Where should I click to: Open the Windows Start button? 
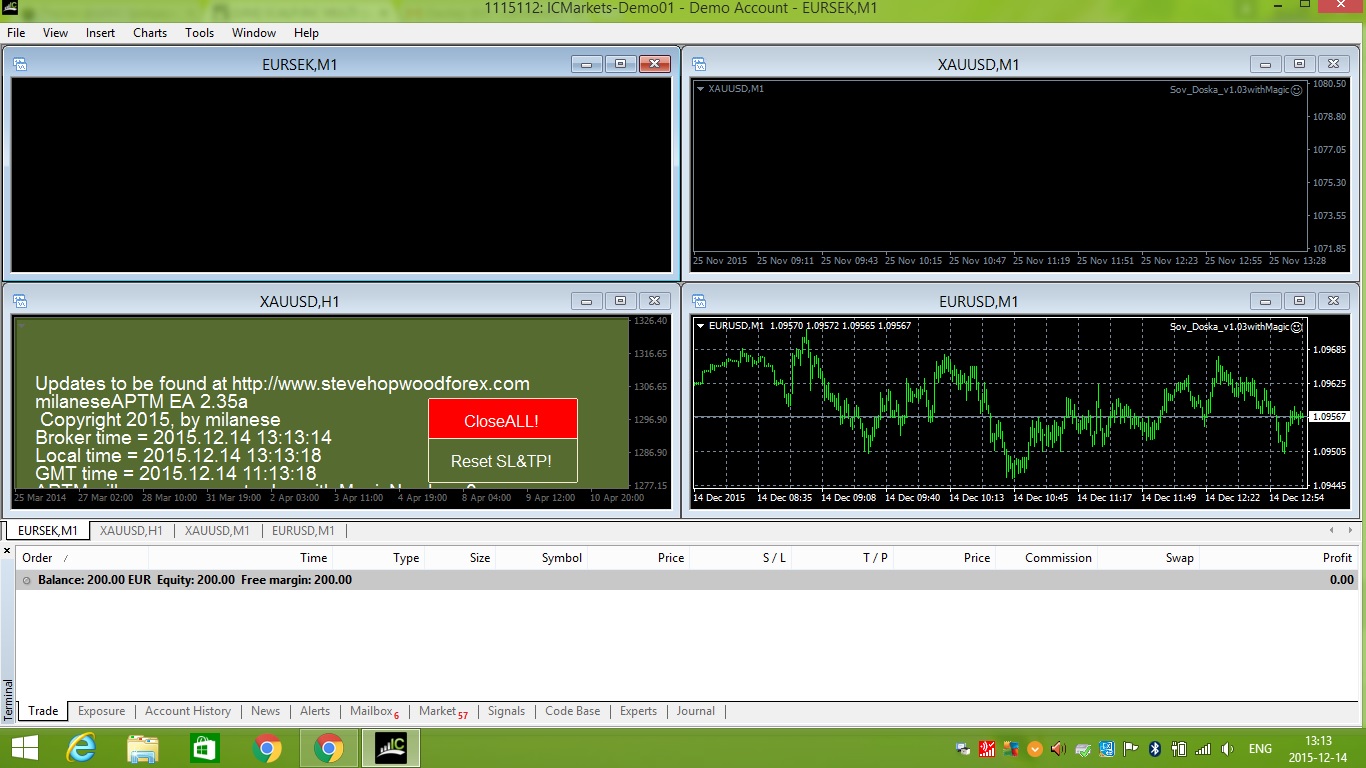[x=24, y=748]
